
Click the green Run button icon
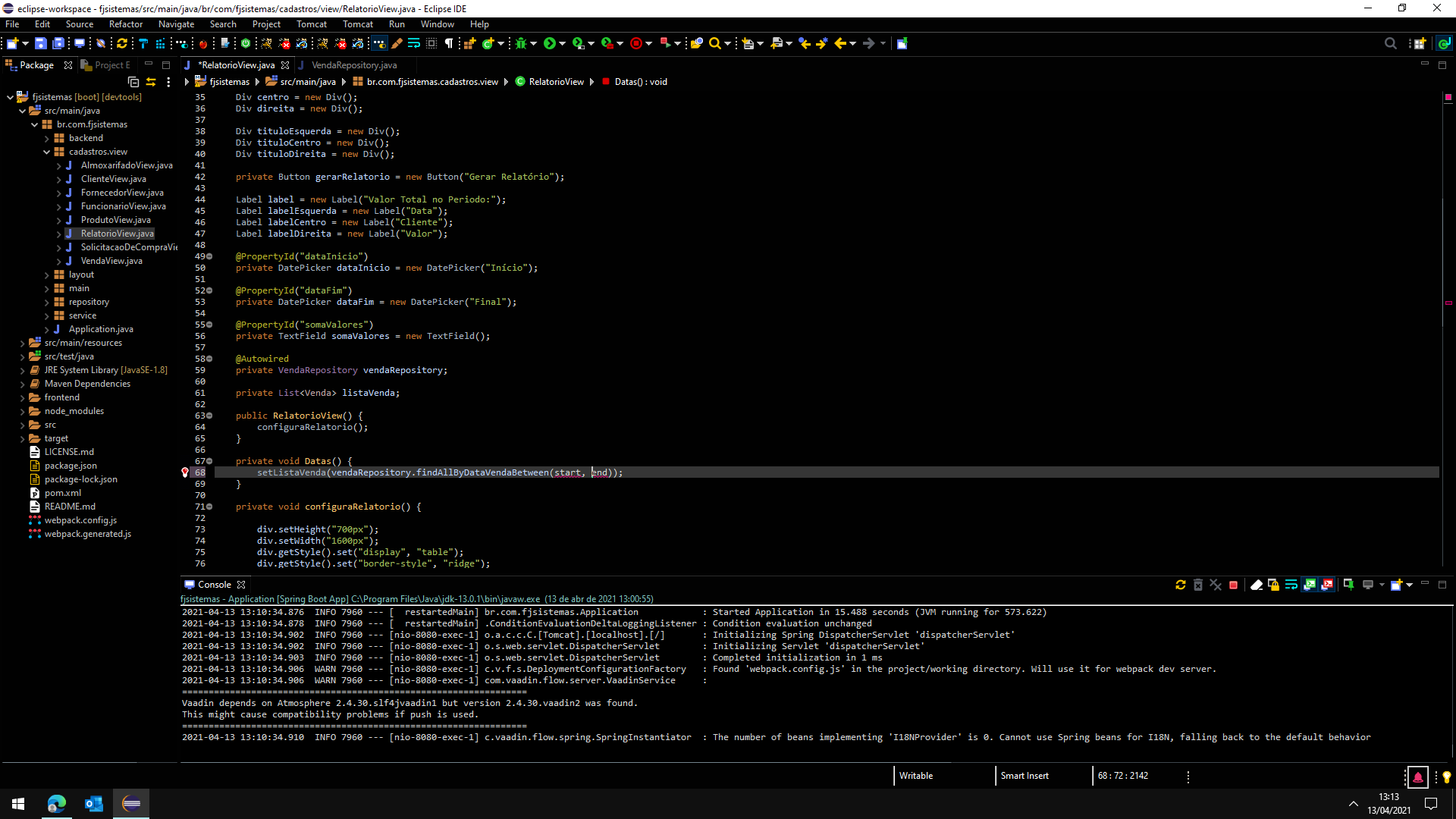[x=550, y=43]
